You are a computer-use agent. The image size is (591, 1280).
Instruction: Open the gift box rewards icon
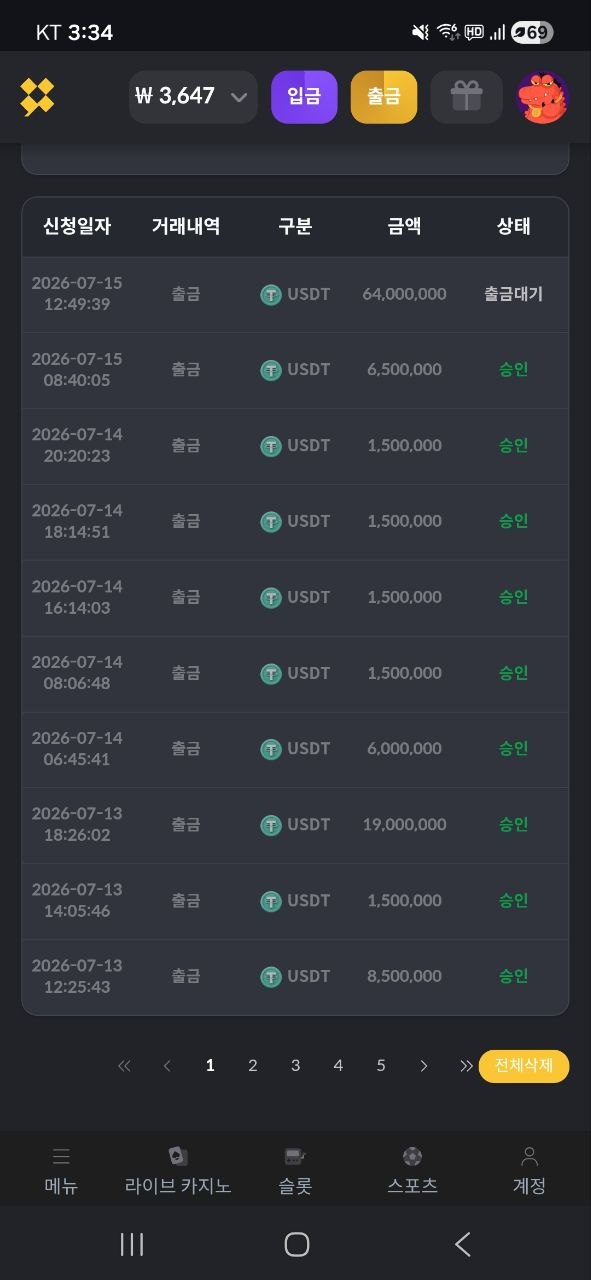[466, 97]
